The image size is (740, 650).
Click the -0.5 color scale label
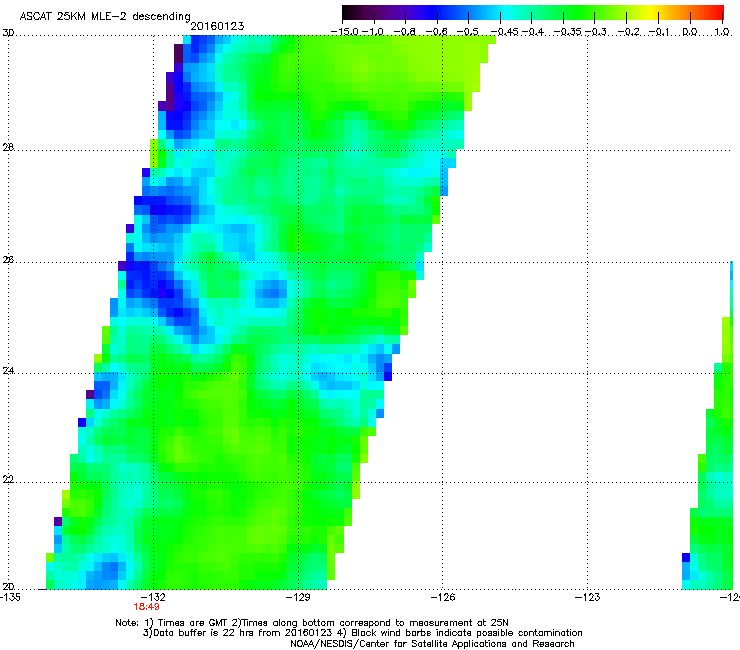click(468, 32)
